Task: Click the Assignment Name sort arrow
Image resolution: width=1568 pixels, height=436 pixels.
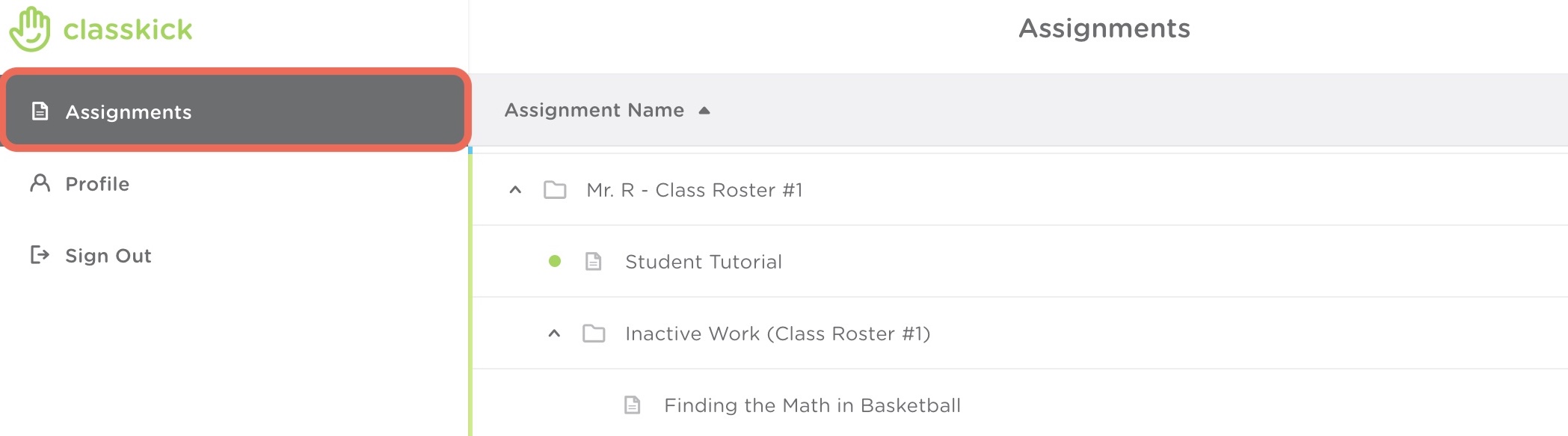Action: 704,110
